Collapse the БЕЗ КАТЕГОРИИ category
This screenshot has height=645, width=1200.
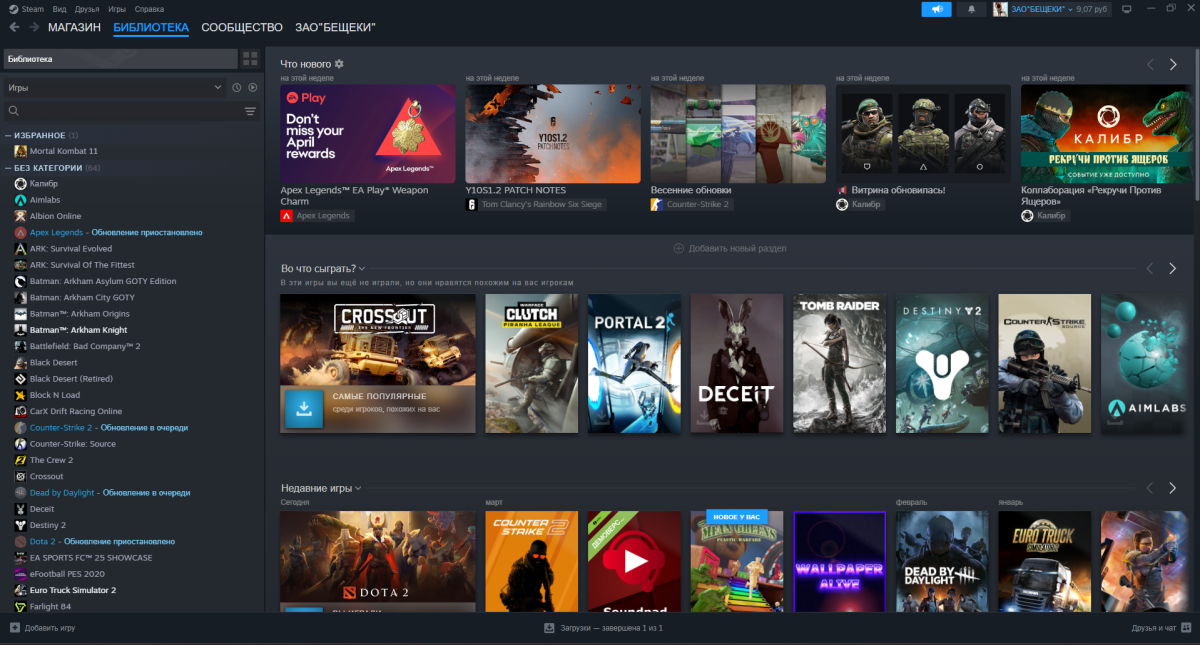click(8, 168)
